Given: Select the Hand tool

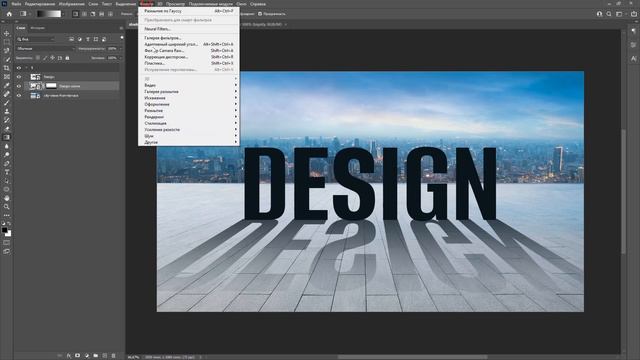Looking at the screenshot, I should (x=6, y=198).
